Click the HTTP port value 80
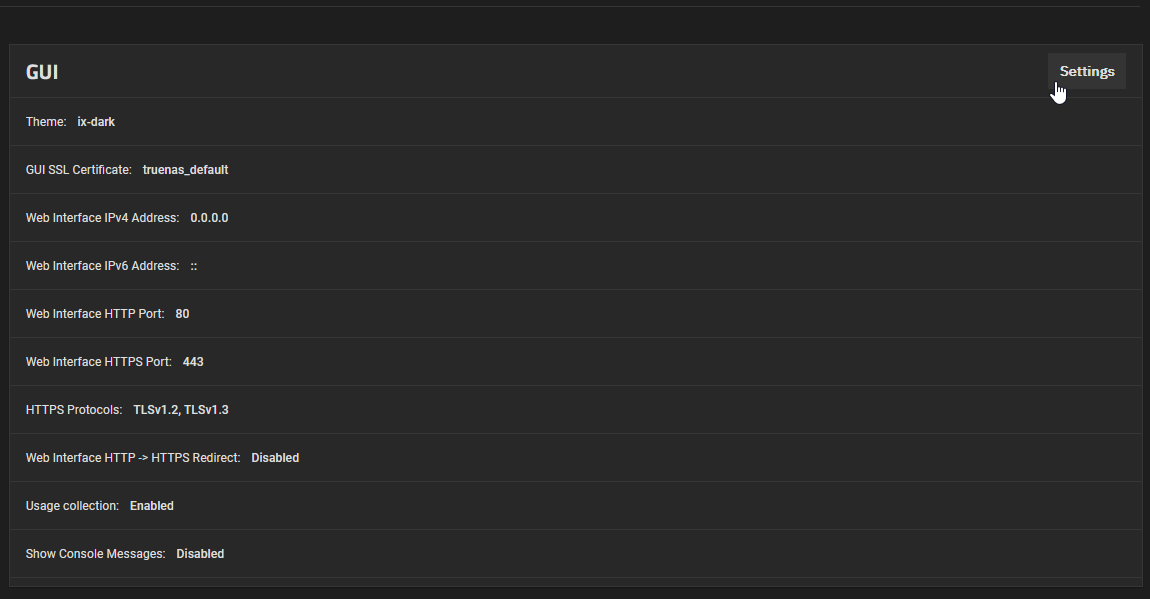The width and height of the screenshot is (1150, 599). click(x=182, y=314)
